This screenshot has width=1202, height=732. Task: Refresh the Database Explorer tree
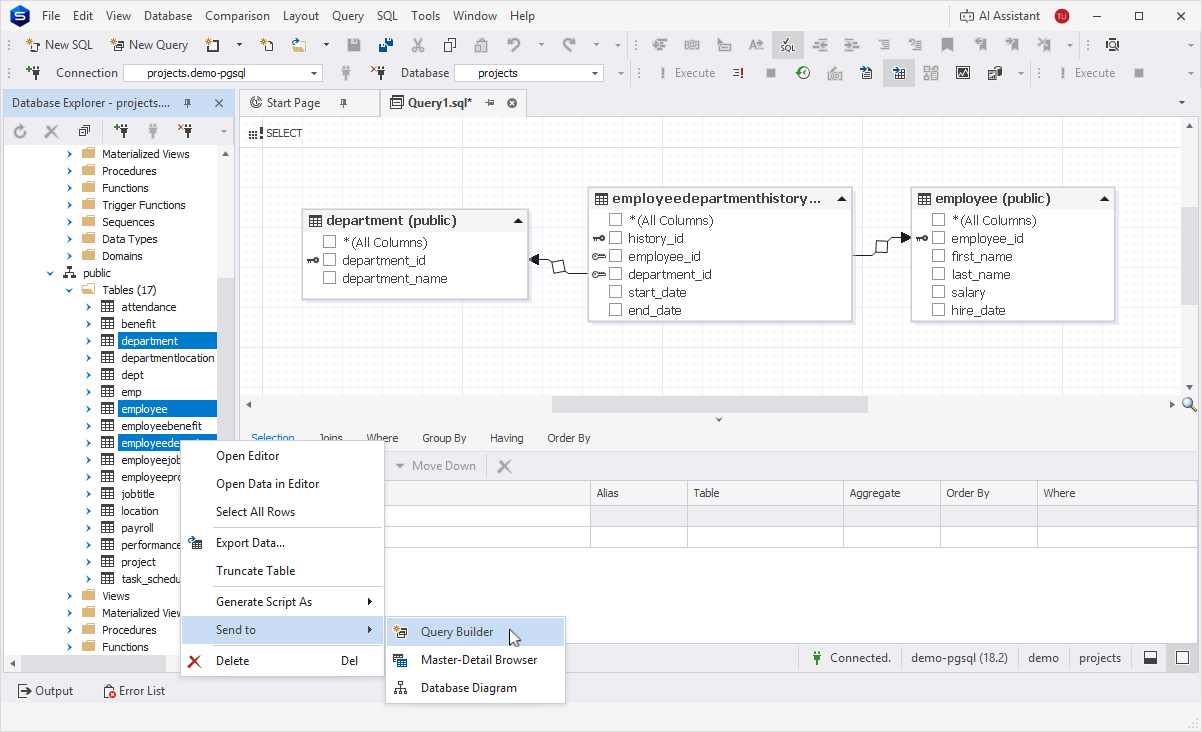coord(20,131)
